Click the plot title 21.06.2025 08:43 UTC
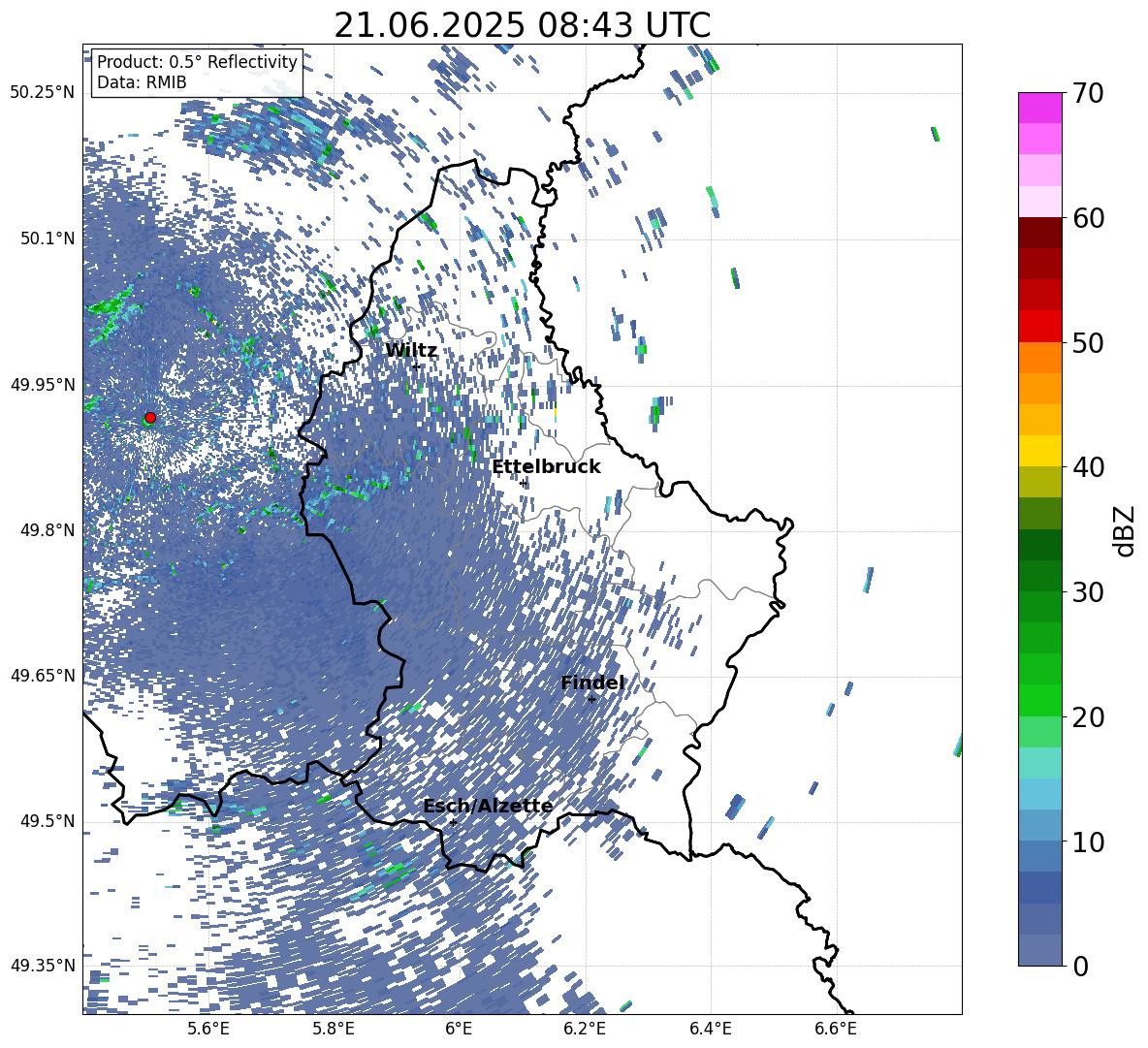 (x=523, y=25)
